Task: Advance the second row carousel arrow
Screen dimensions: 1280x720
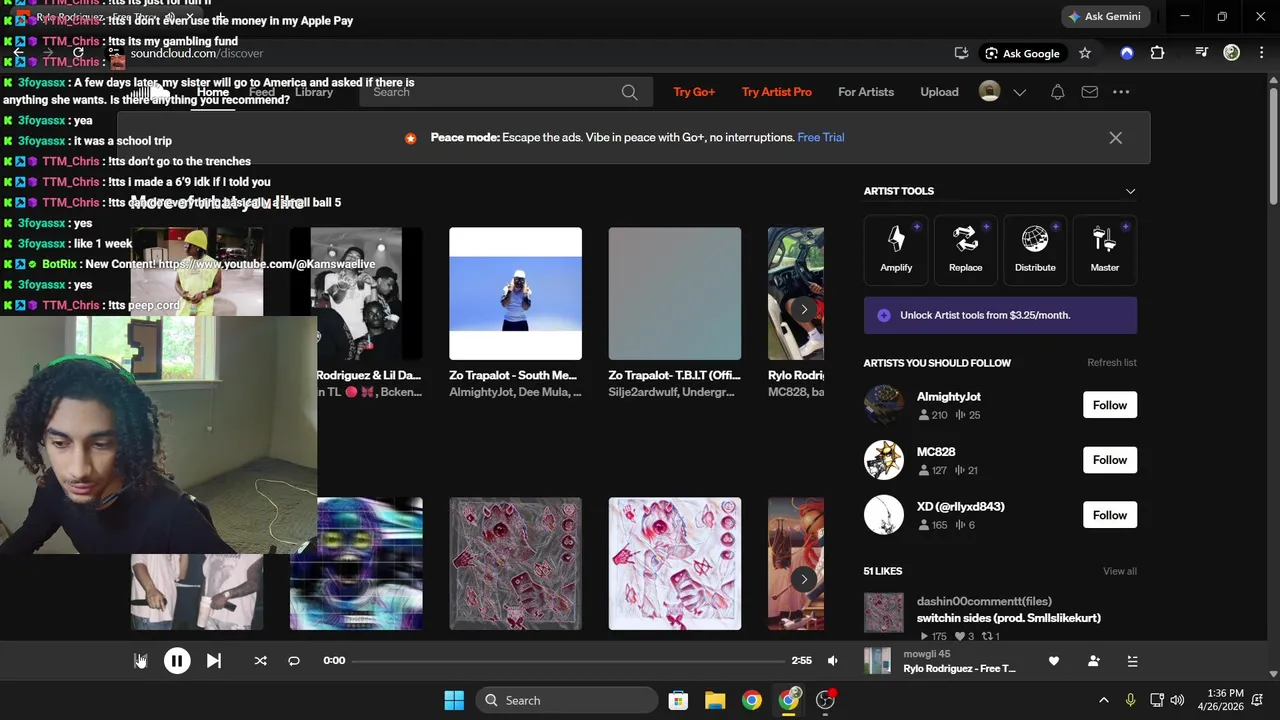Action: [804, 579]
